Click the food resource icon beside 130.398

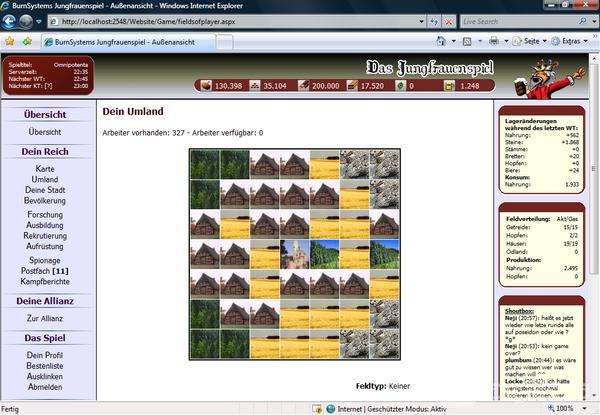click(206, 85)
